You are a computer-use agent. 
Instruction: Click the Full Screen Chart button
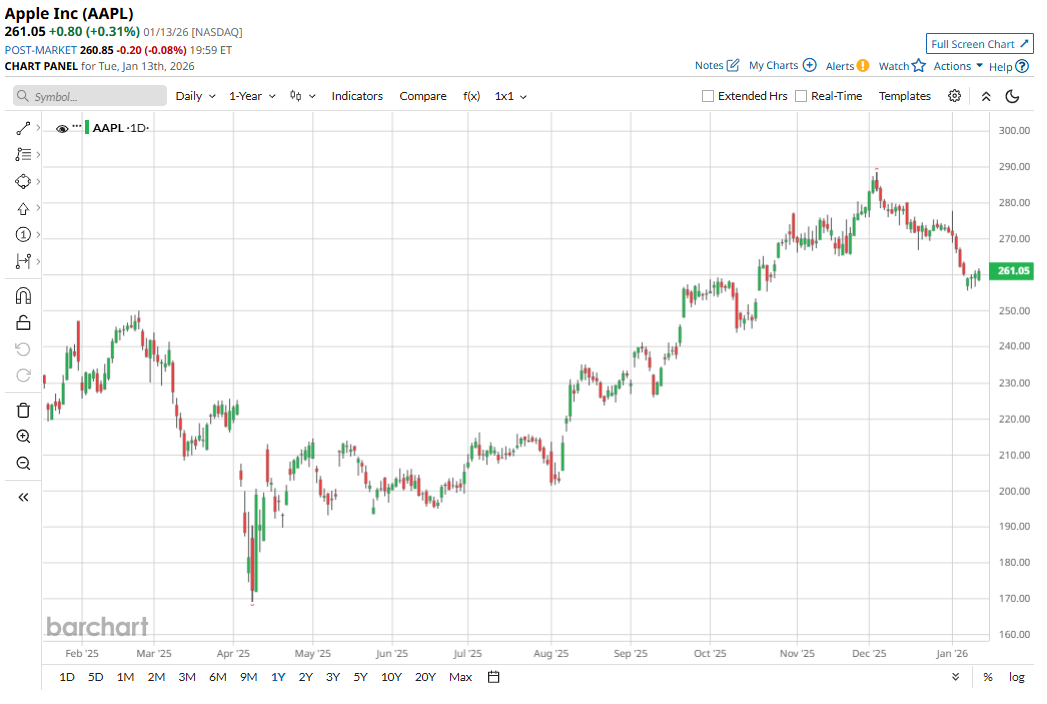point(979,44)
